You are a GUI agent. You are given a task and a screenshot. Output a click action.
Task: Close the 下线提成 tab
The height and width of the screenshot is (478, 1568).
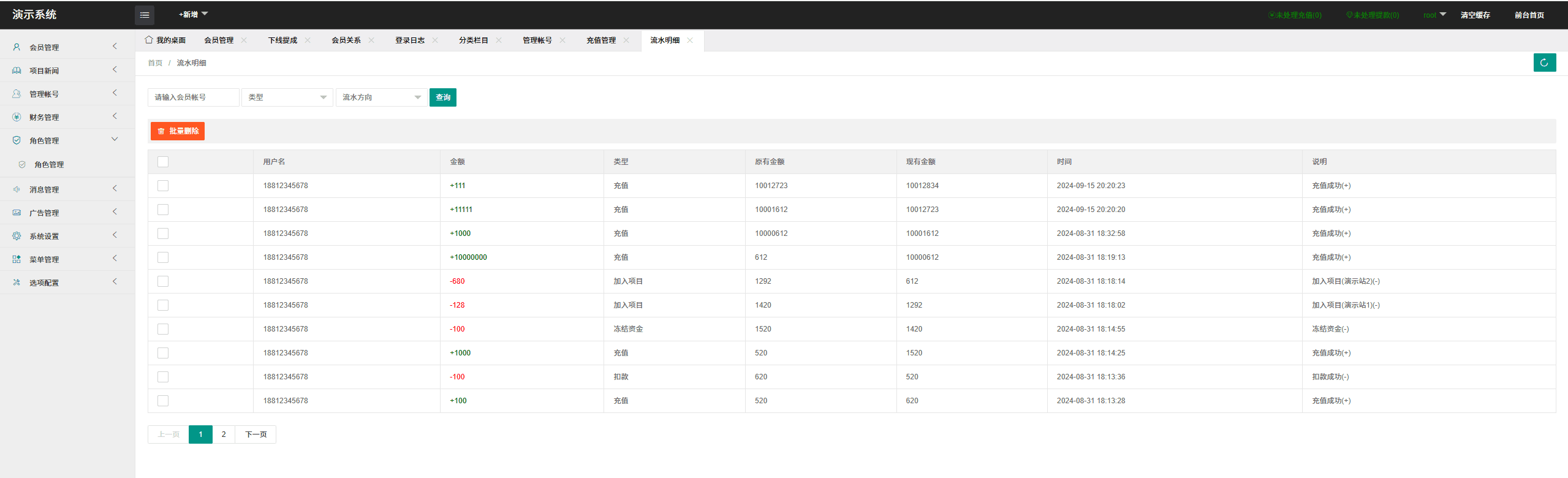308,40
